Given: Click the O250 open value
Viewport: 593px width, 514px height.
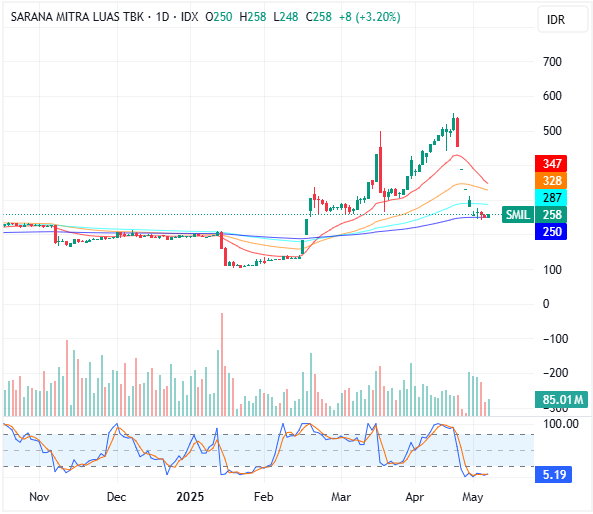Looking at the screenshot, I should (x=219, y=17).
